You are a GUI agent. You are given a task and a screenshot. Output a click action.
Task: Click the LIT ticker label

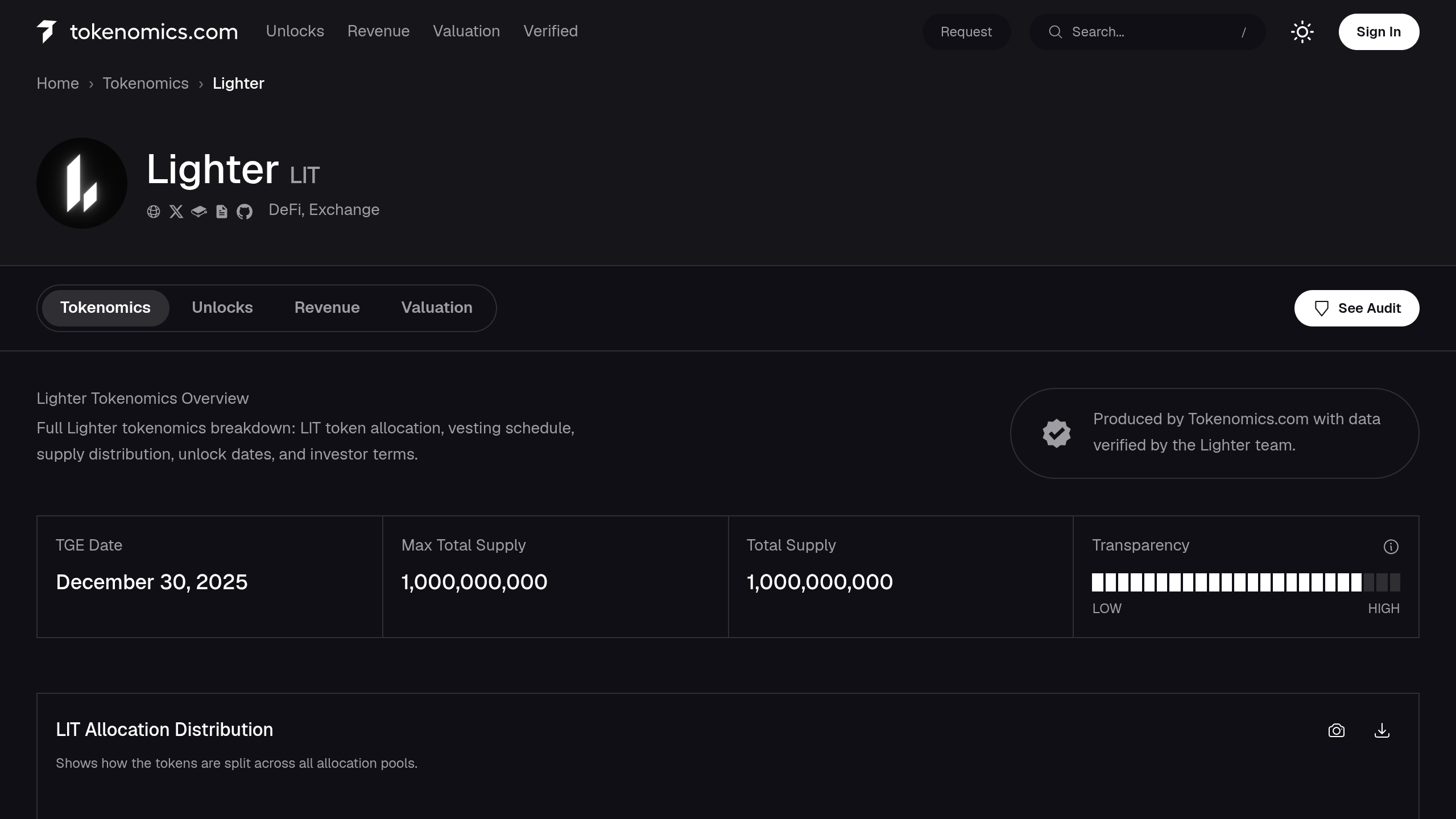[x=305, y=175]
